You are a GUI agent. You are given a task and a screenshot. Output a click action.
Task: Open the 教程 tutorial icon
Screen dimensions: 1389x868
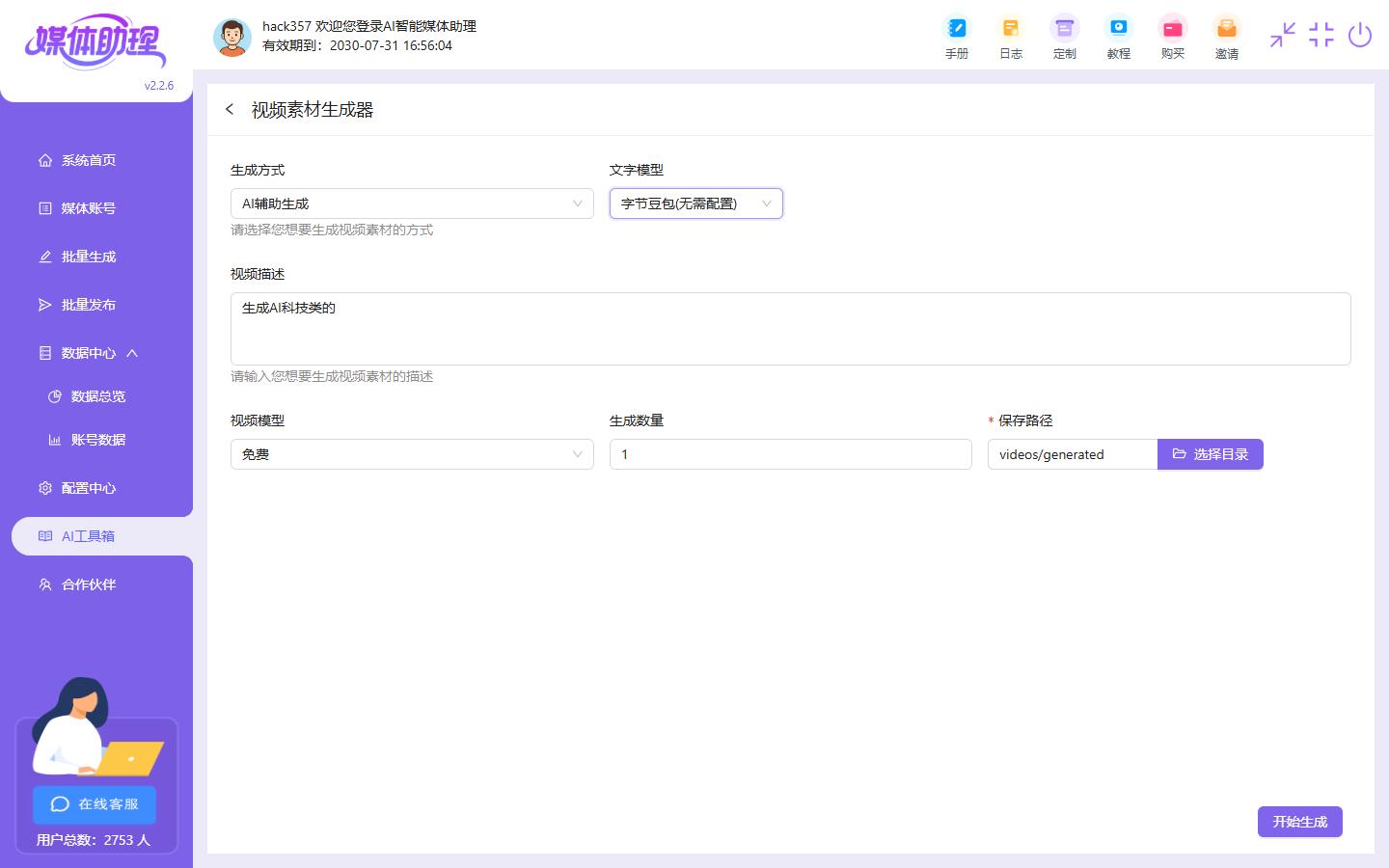tap(1118, 37)
